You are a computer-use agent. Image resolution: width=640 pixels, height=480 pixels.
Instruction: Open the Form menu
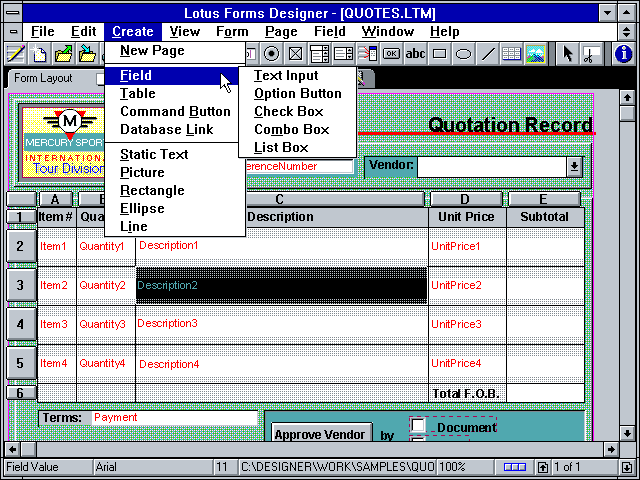[x=232, y=31]
